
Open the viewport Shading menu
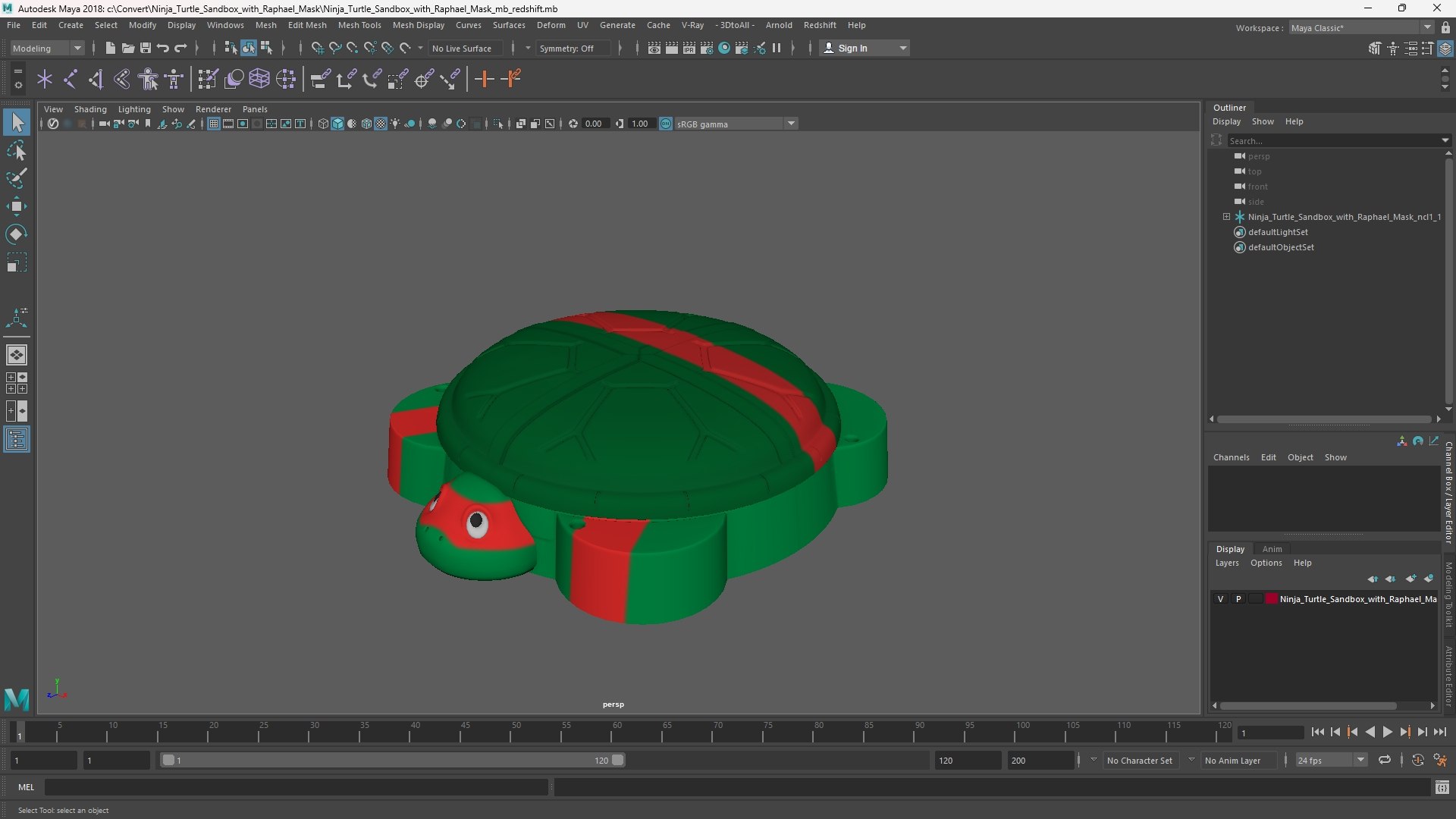[x=90, y=109]
